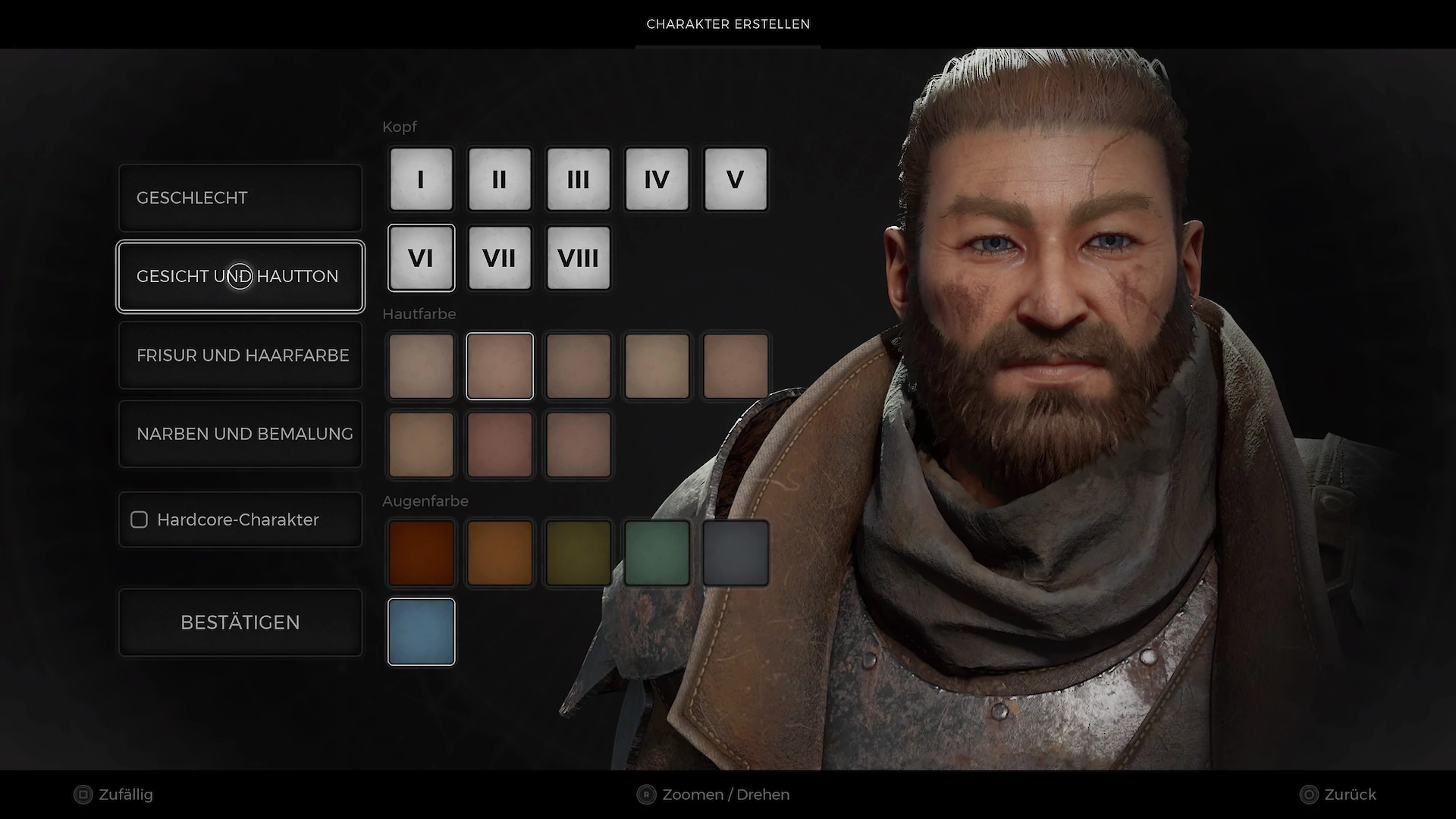Select the light blue eye color swatch
1456x819 pixels.
pos(421,632)
